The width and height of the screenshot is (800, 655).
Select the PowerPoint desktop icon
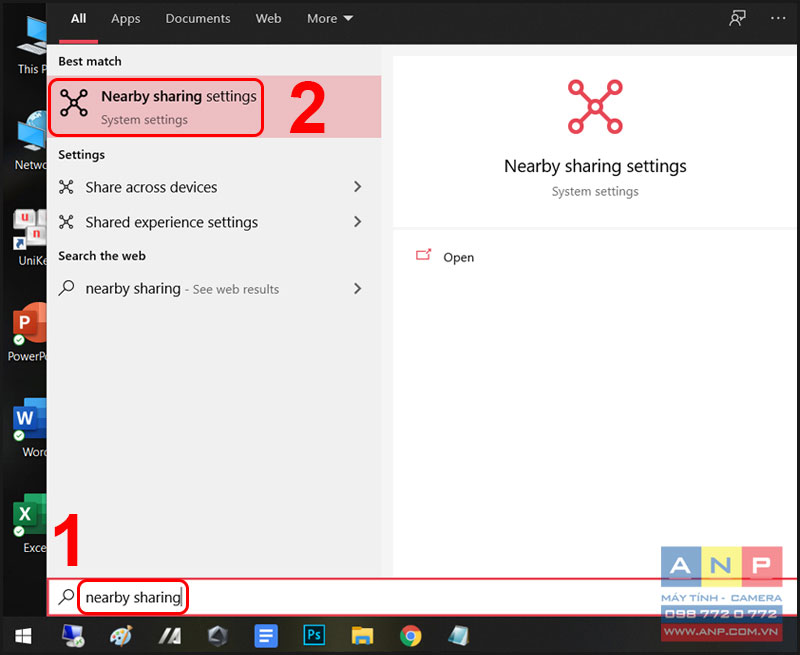(x=28, y=332)
